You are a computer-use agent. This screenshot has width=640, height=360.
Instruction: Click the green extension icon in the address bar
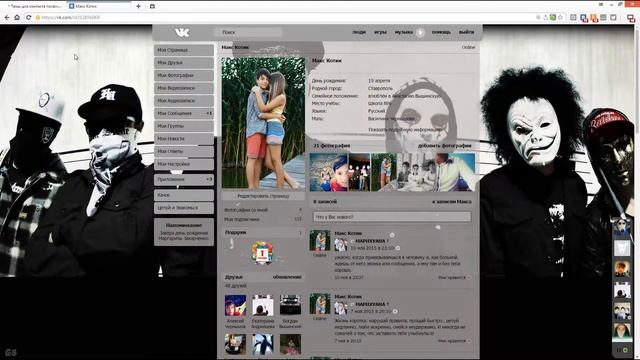coord(553,18)
